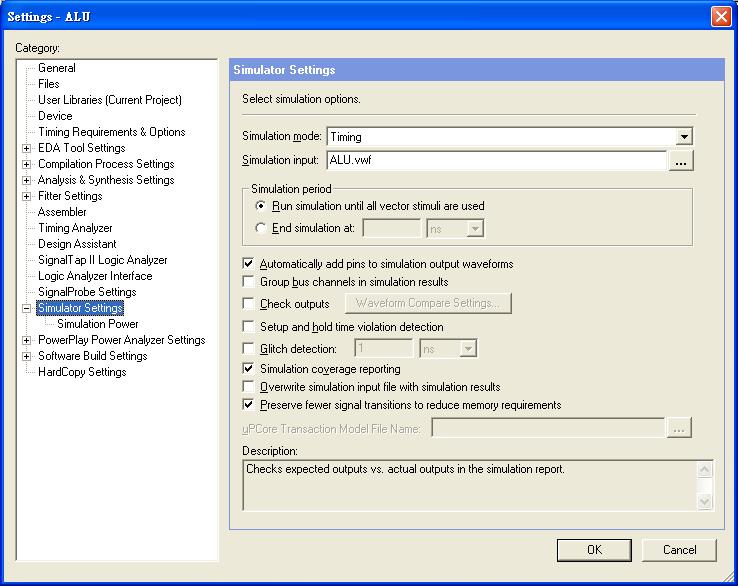Expand the Fitter Settings node

pyautogui.click(x=27, y=196)
